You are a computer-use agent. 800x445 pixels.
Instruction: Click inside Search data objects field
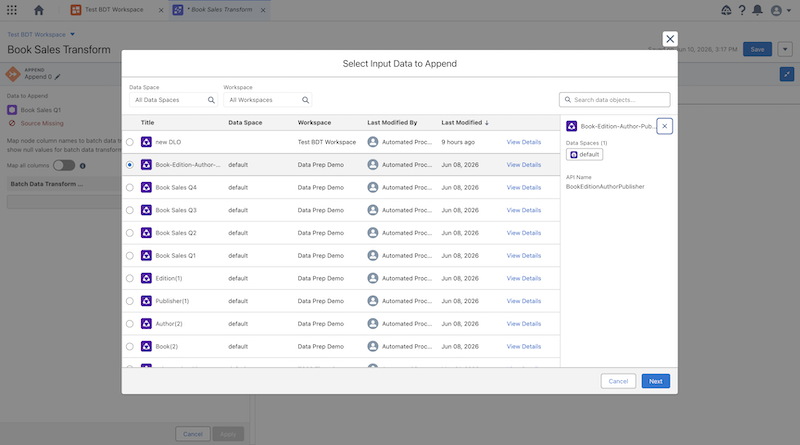click(x=615, y=100)
